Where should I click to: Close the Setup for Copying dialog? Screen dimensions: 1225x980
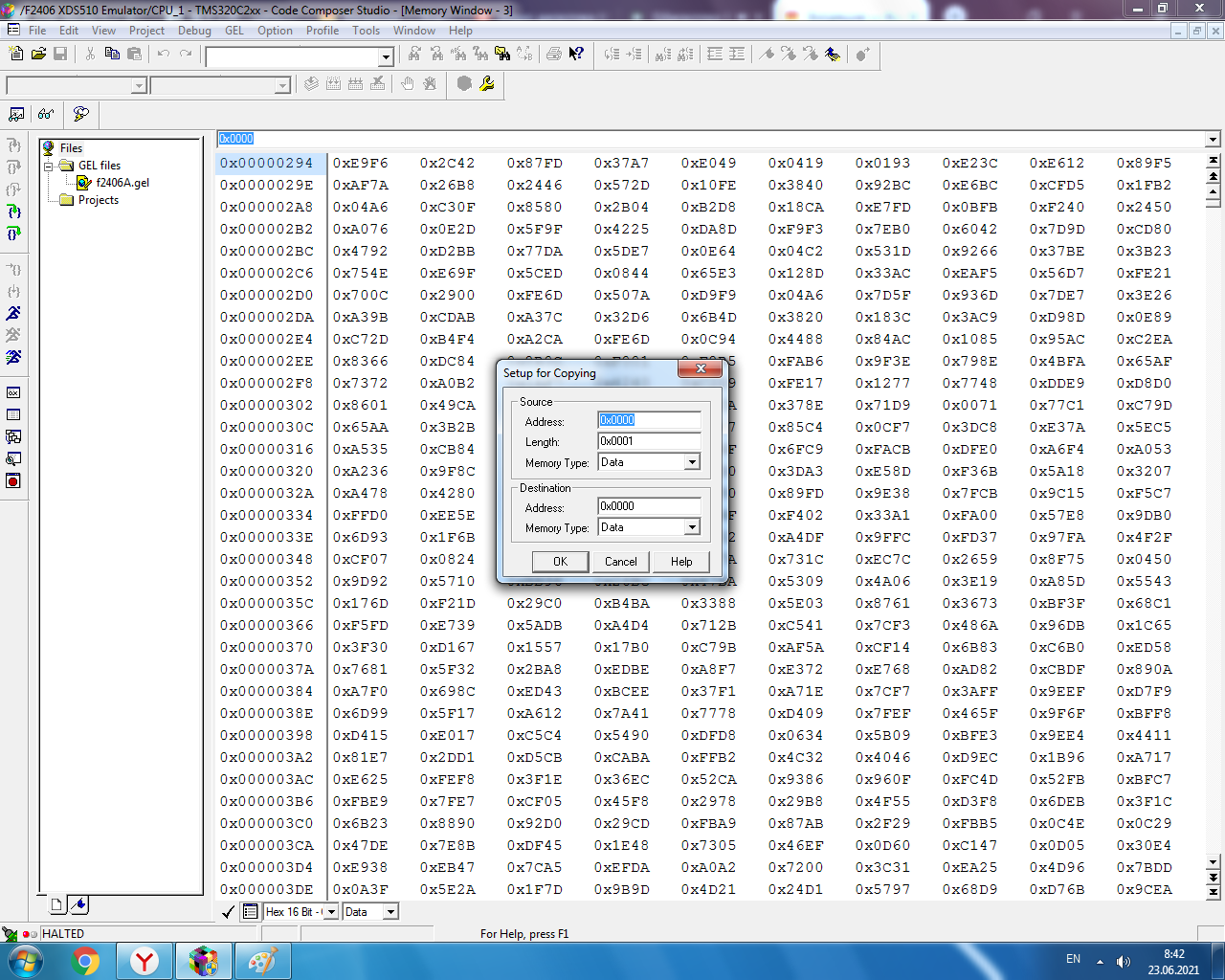701,369
